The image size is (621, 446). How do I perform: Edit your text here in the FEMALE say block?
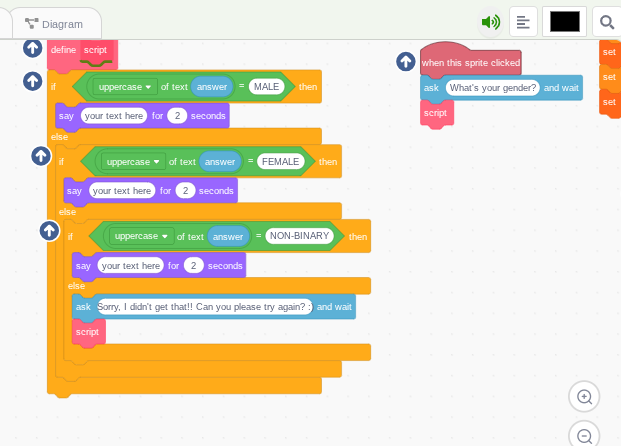pyautogui.click(x=122, y=191)
